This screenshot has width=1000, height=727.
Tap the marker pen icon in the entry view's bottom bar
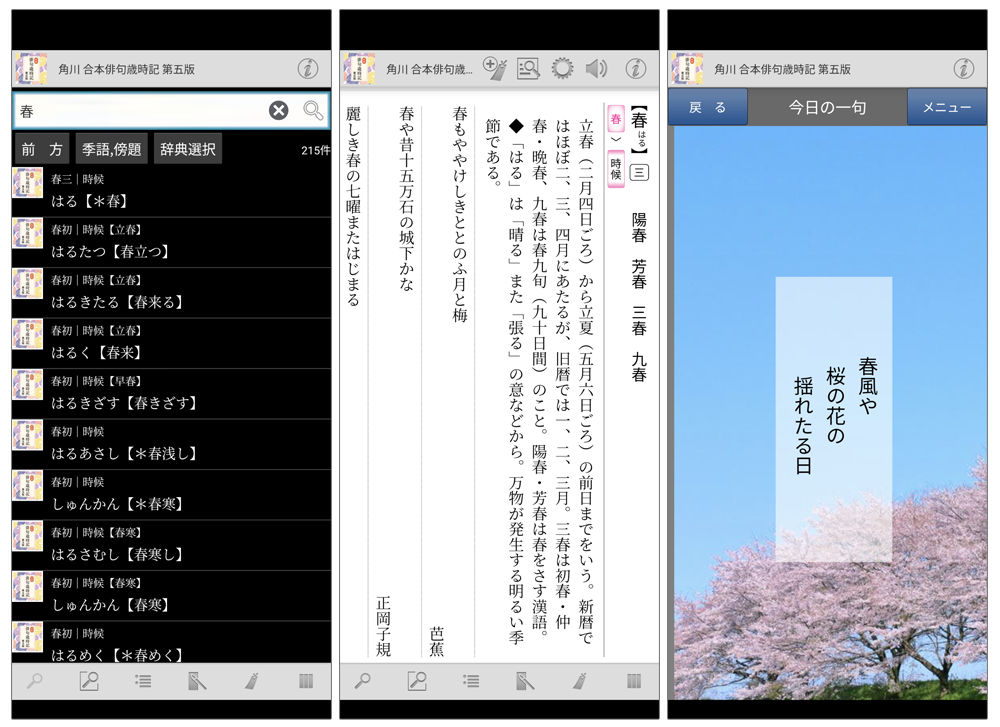coord(579,681)
